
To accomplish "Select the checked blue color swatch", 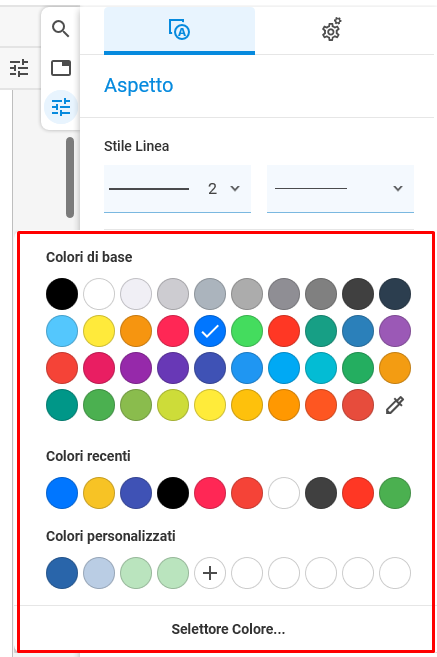I will click(x=210, y=331).
